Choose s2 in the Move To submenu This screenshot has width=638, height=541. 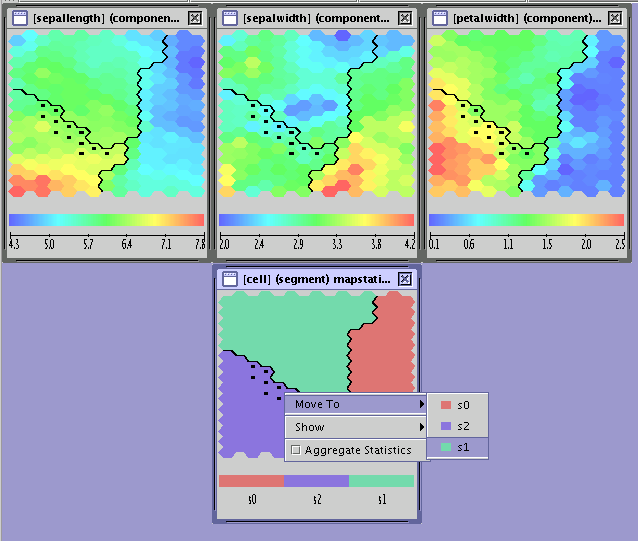pyautogui.click(x=458, y=426)
